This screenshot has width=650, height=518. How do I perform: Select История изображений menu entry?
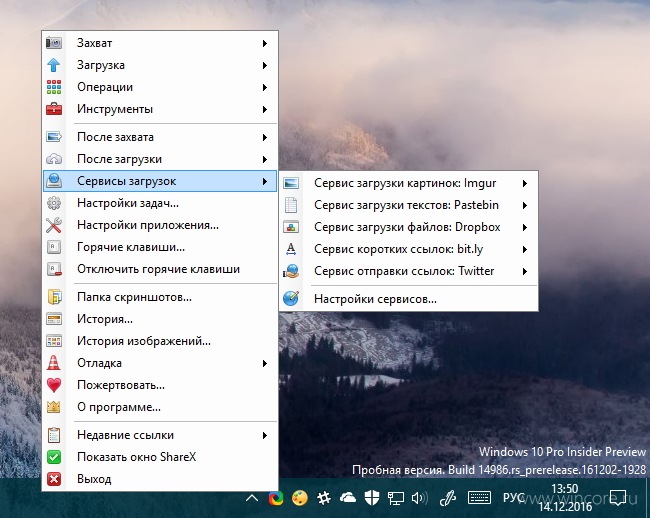tap(160, 341)
